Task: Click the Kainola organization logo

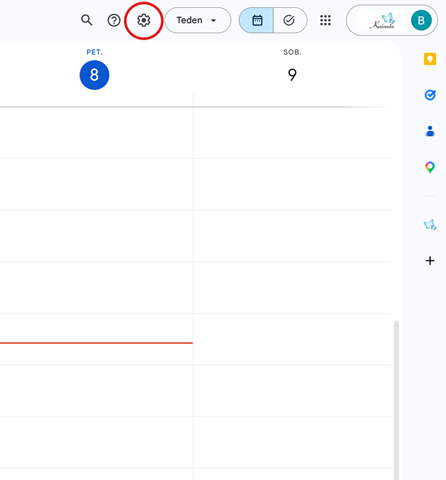Action: coord(382,20)
